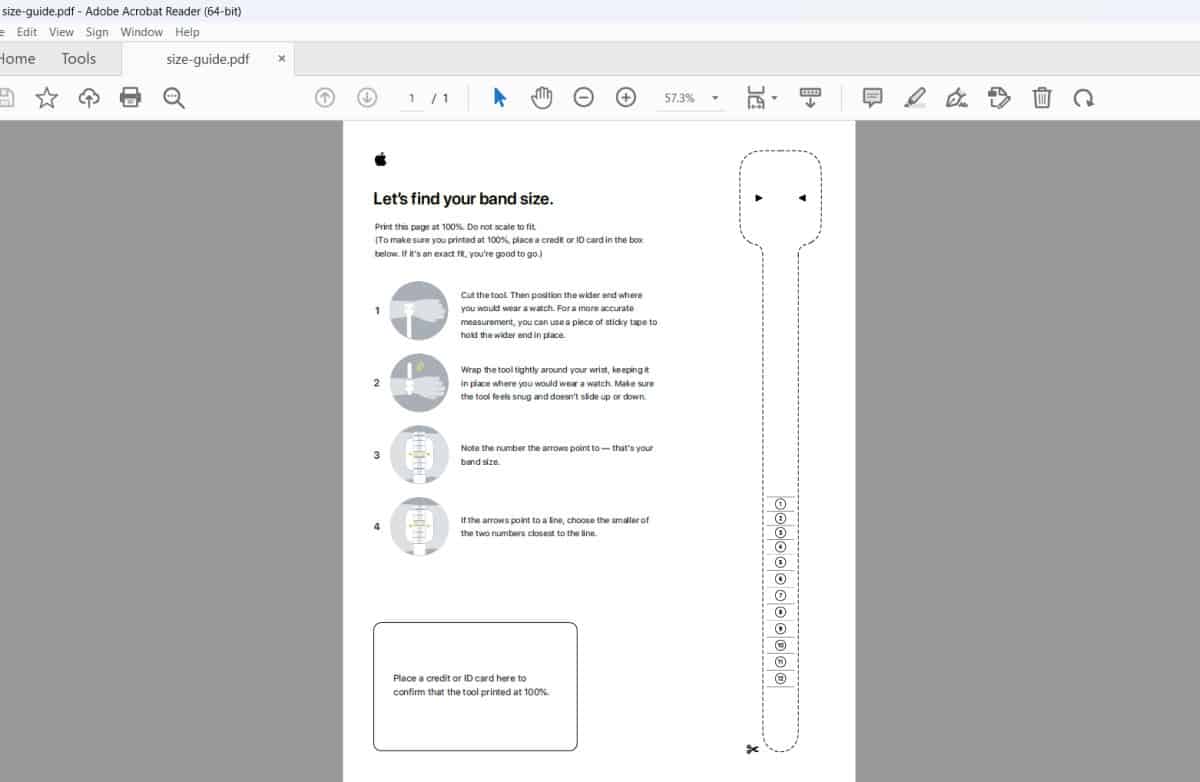
Task: Click the arrow Selection tool
Action: [500, 98]
